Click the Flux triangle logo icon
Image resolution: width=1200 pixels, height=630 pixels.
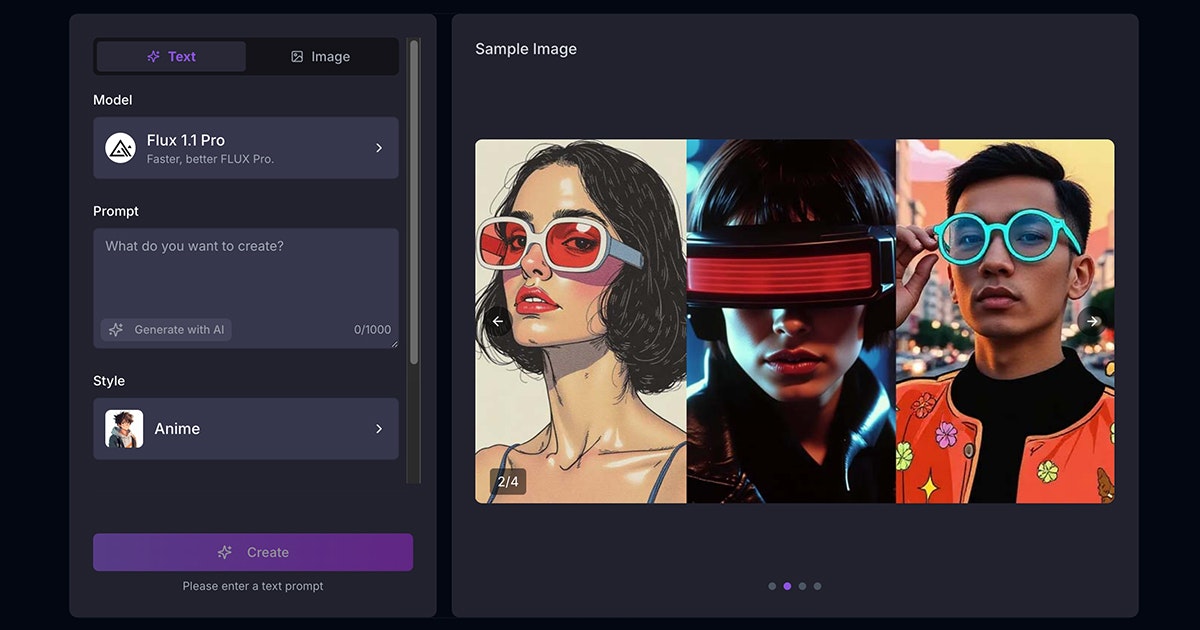click(x=122, y=148)
